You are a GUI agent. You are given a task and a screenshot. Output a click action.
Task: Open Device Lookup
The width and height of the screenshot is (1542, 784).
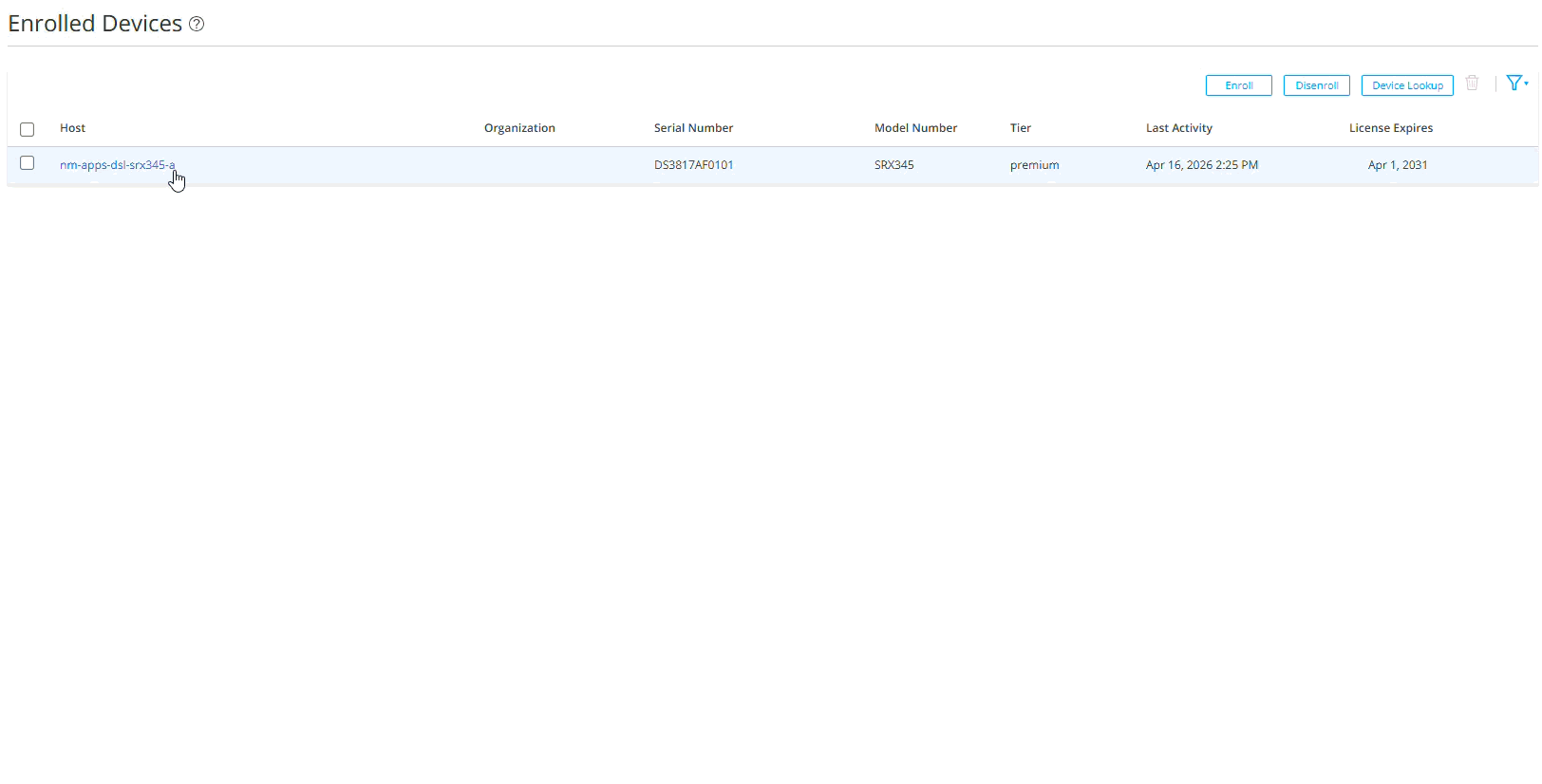[x=1407, y=85]
